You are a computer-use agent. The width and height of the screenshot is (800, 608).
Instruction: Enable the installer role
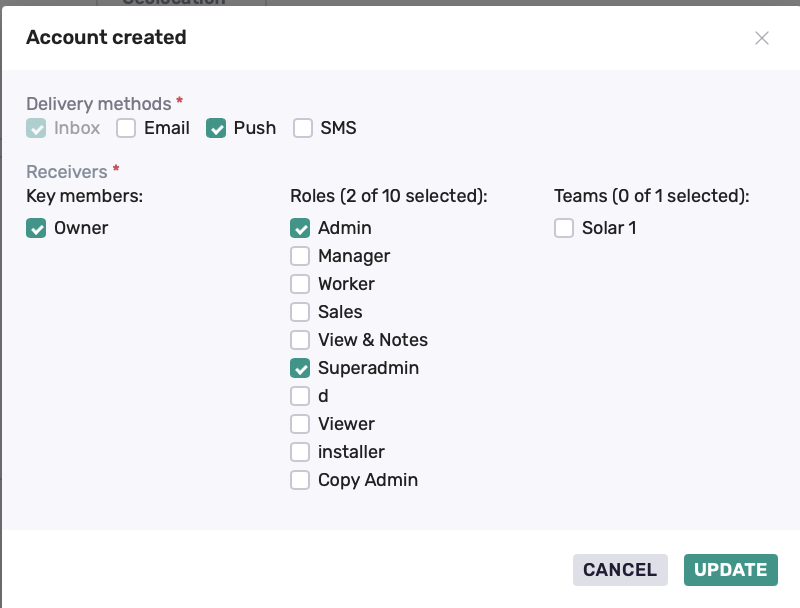(300, 452)
